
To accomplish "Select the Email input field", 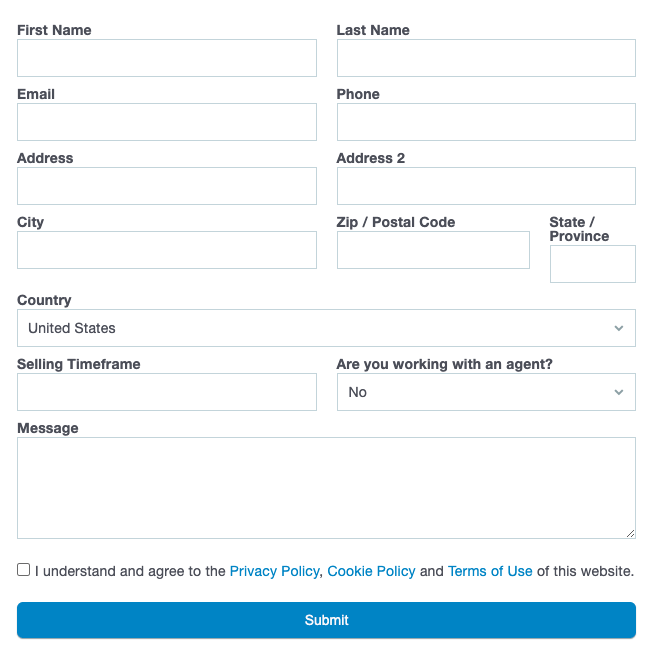I will (x=167, y=122).
